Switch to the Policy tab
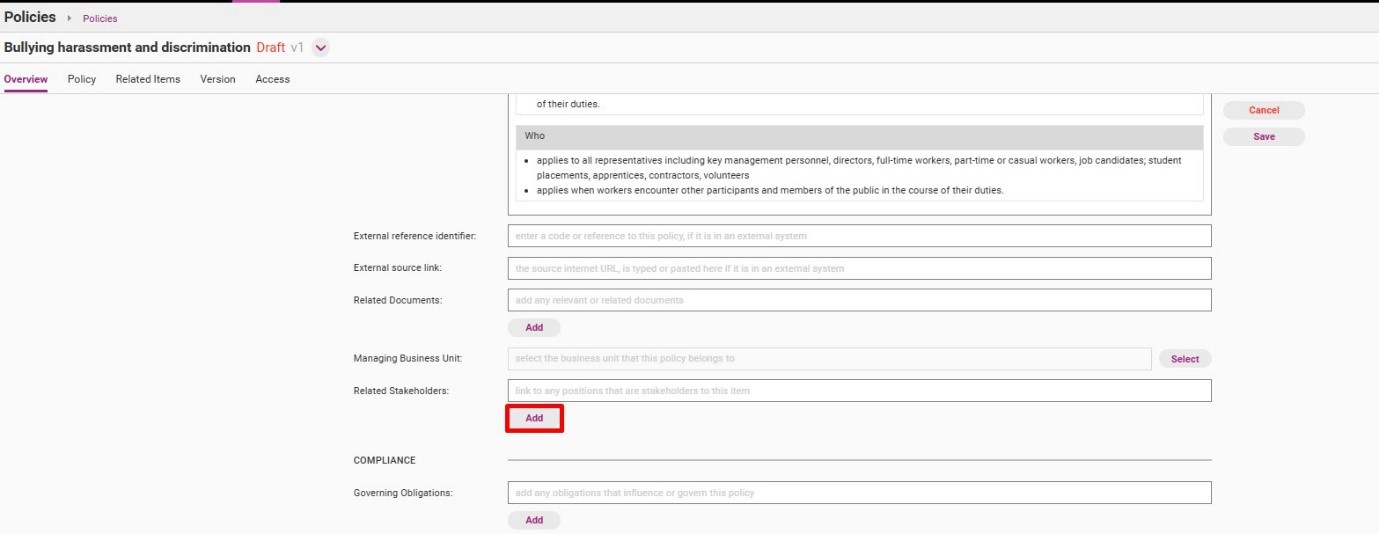 pyautogui.click(x=82, y=79)
